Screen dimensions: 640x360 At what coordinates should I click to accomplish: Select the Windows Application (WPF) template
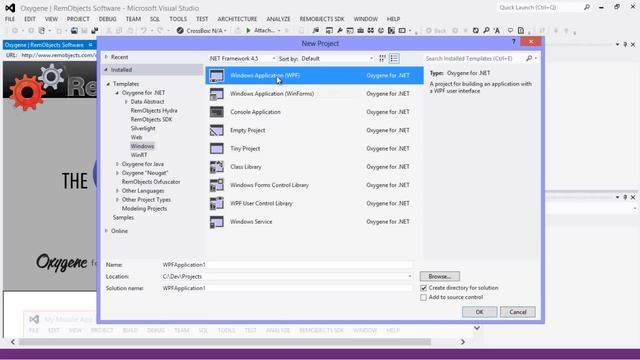pyautogui.click(x=314, y=76)
